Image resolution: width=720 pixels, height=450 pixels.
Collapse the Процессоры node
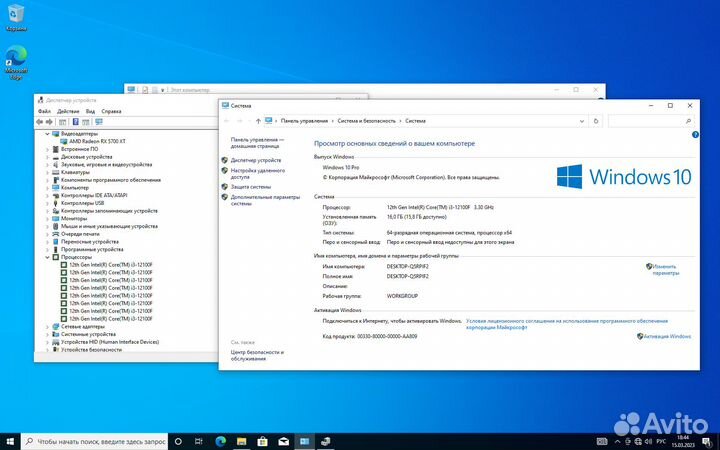(47, 257)
